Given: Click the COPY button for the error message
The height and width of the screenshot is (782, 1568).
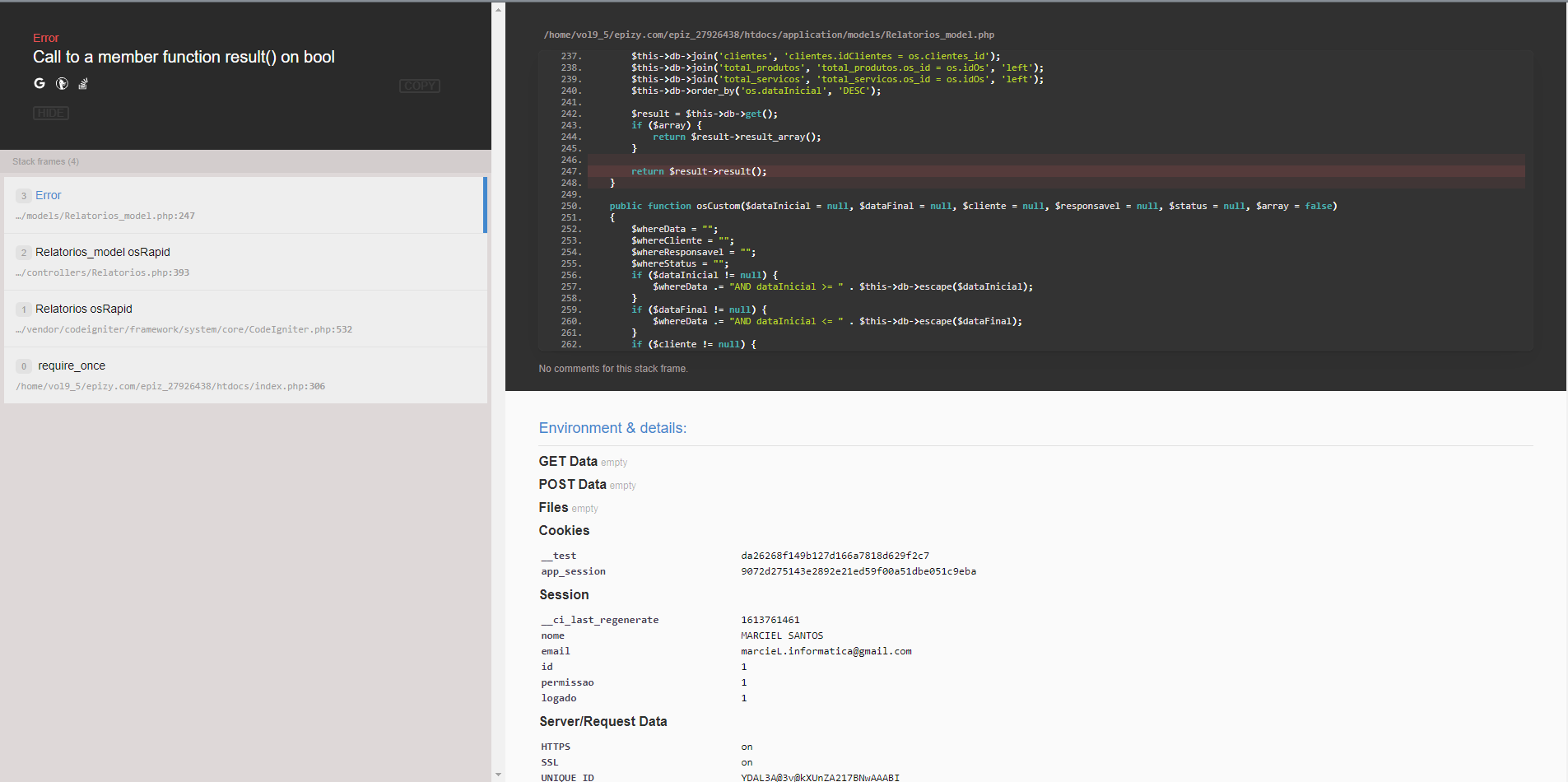Looking at the screenshot, I should (x=420, y=86).
